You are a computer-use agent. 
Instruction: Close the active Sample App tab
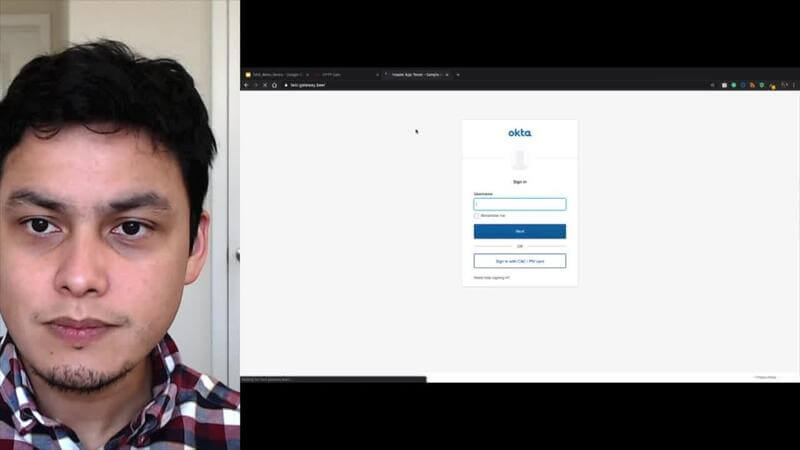447,74
